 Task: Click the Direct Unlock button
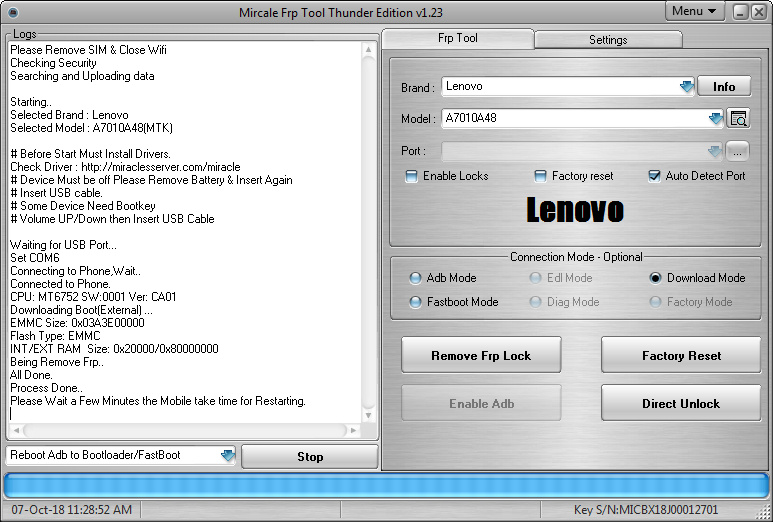click(681, 403)
